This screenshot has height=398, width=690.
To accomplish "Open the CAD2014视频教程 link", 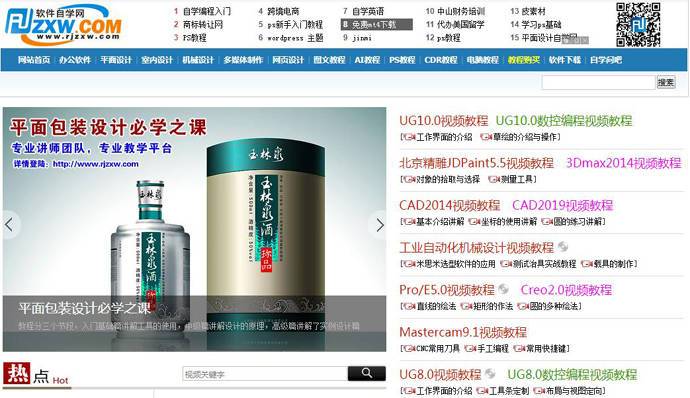I will click(449, 205).
